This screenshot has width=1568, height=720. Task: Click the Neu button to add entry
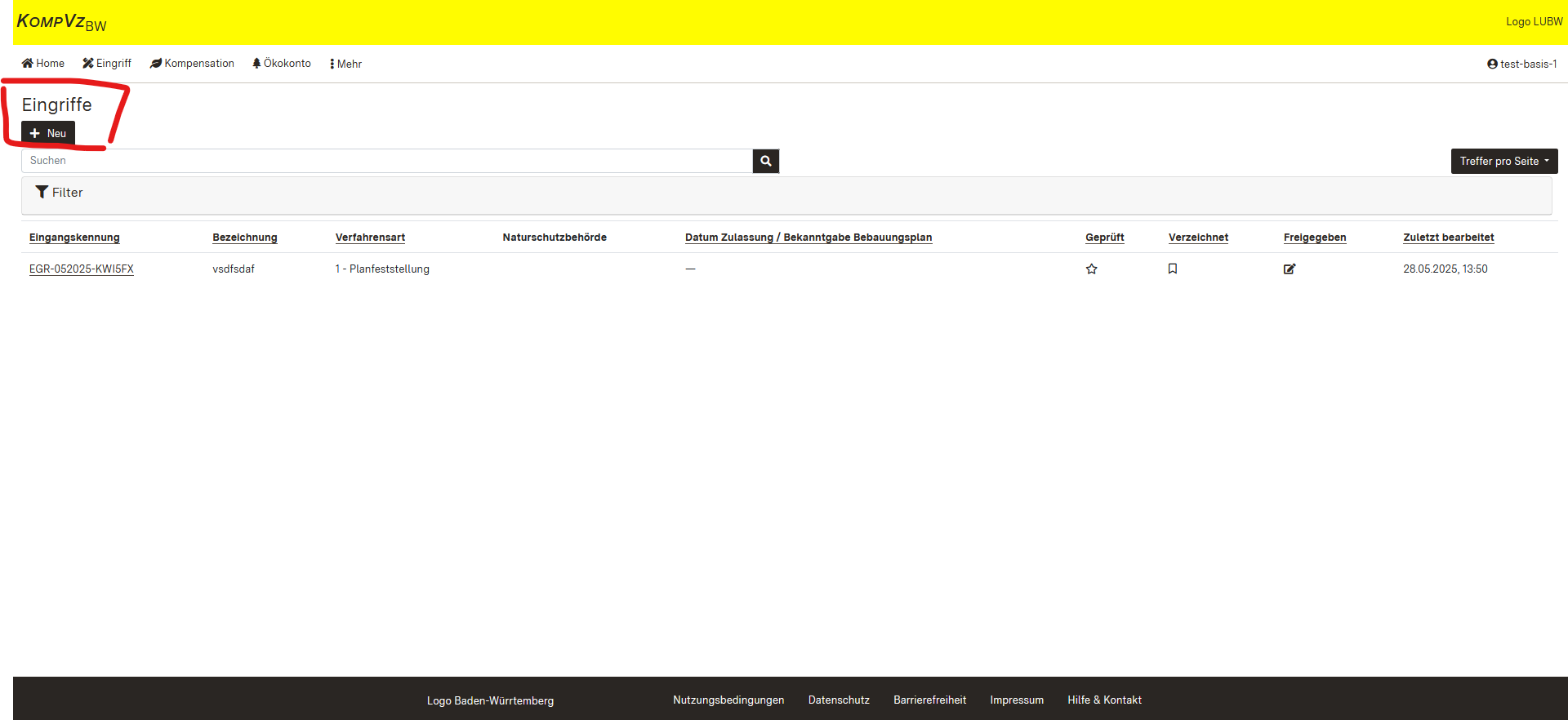tap(48, 133)
